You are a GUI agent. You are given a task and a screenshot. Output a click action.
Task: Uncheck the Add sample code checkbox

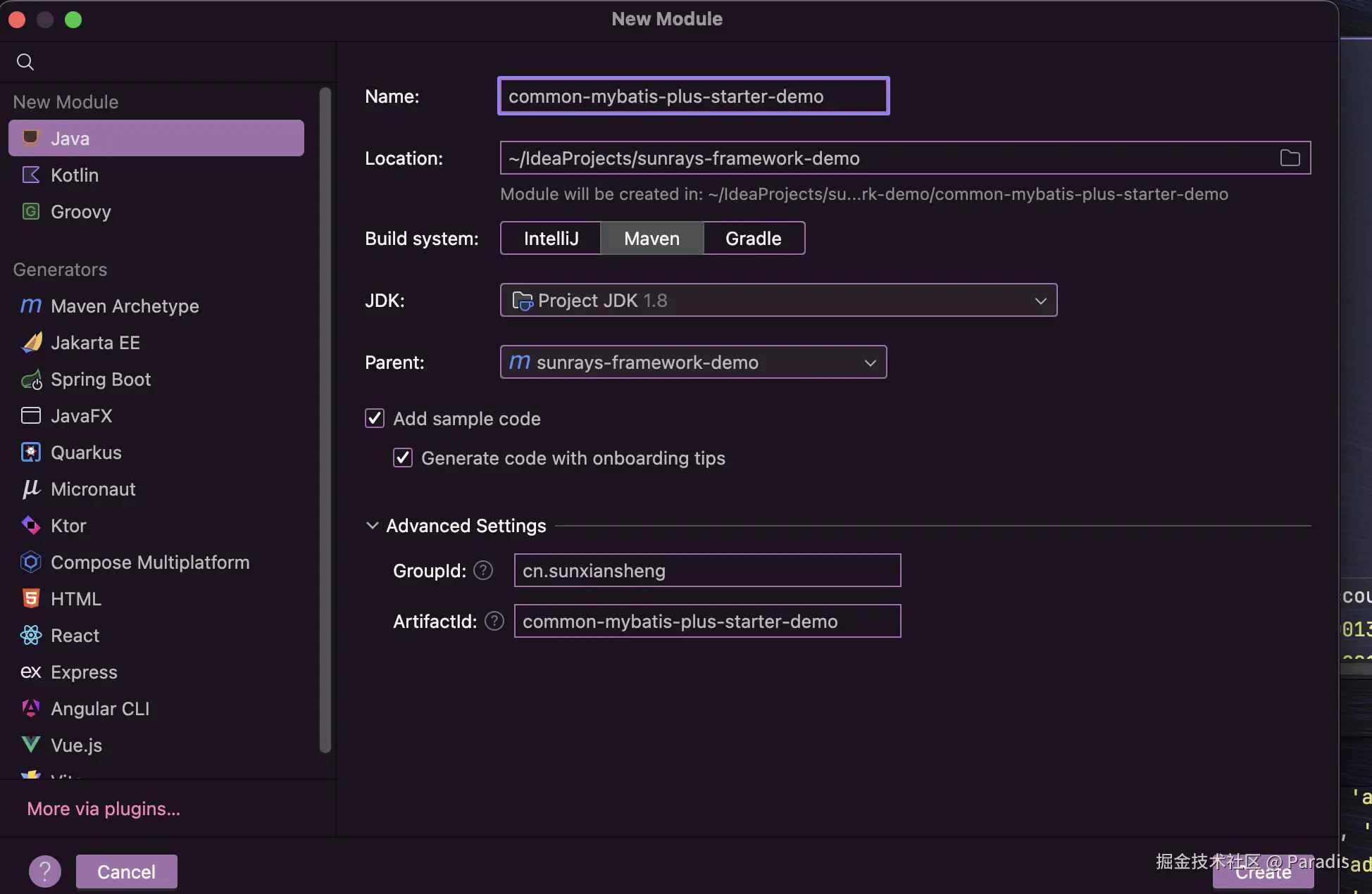click(x=374, y=418)
